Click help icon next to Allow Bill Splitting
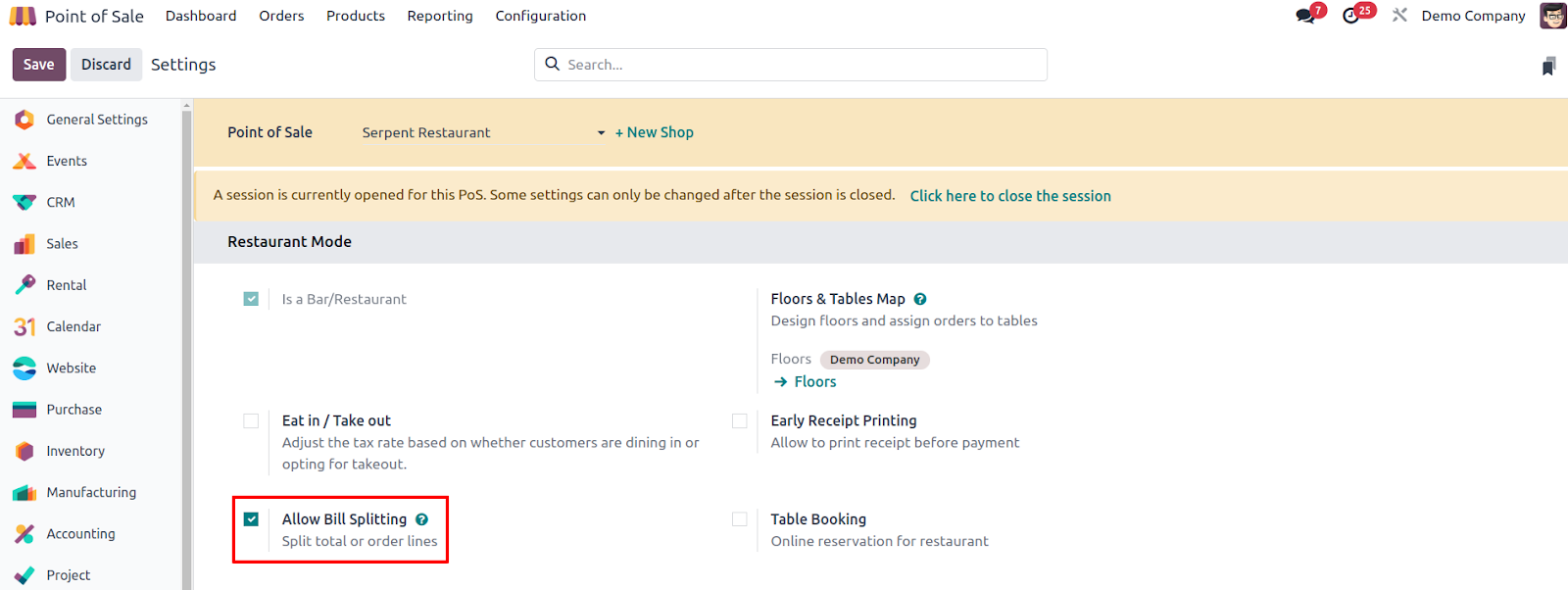This screenshot has height=590, width=1568. pyautogui.click(x=421, y=519)
